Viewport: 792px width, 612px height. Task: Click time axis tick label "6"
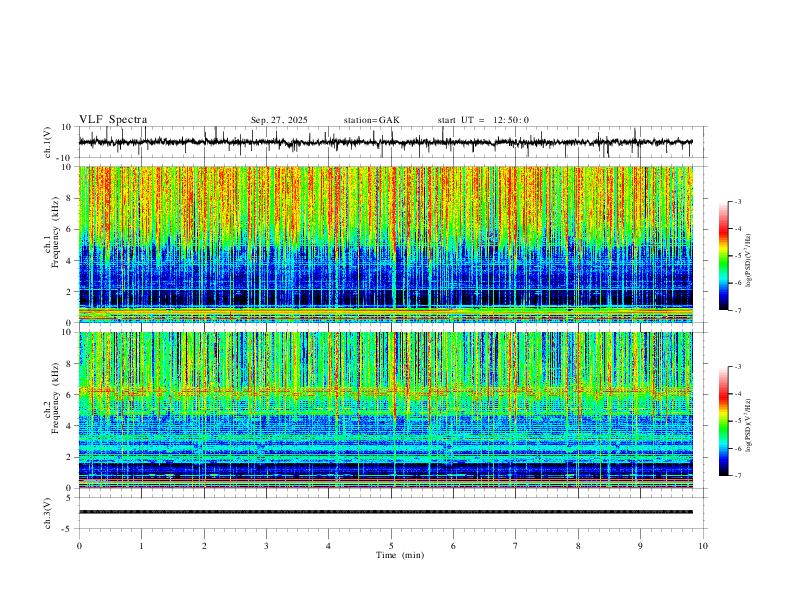coord(453,546)
